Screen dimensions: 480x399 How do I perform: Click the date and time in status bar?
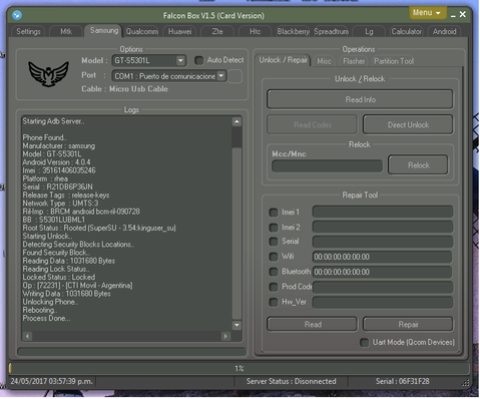click(51, 381)
